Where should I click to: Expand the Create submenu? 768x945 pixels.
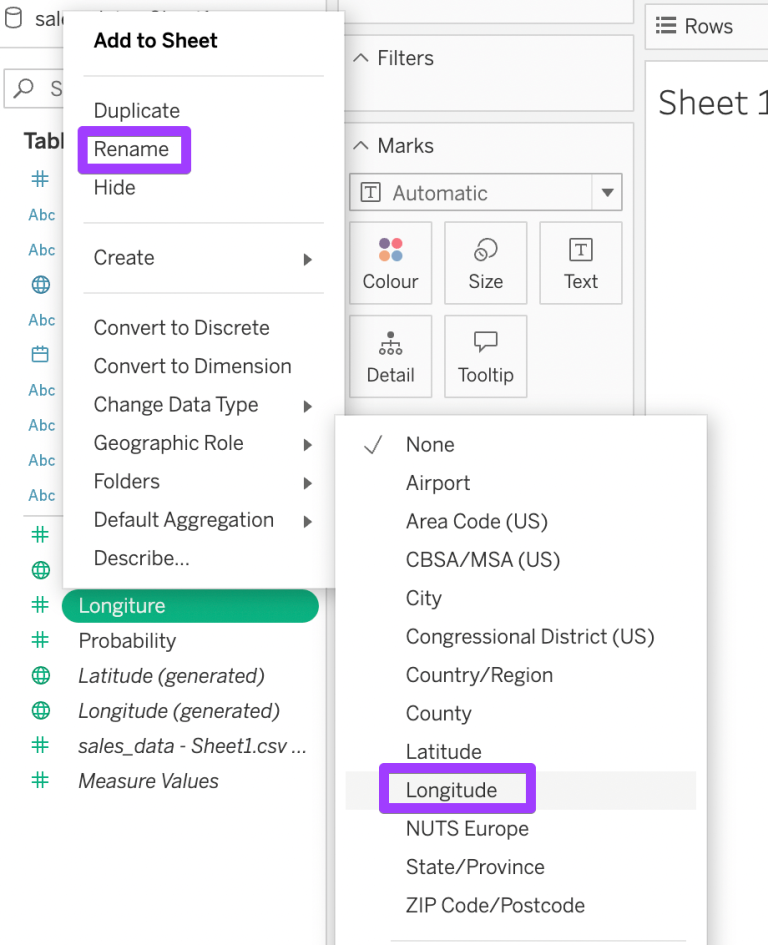tap(123, 258)
